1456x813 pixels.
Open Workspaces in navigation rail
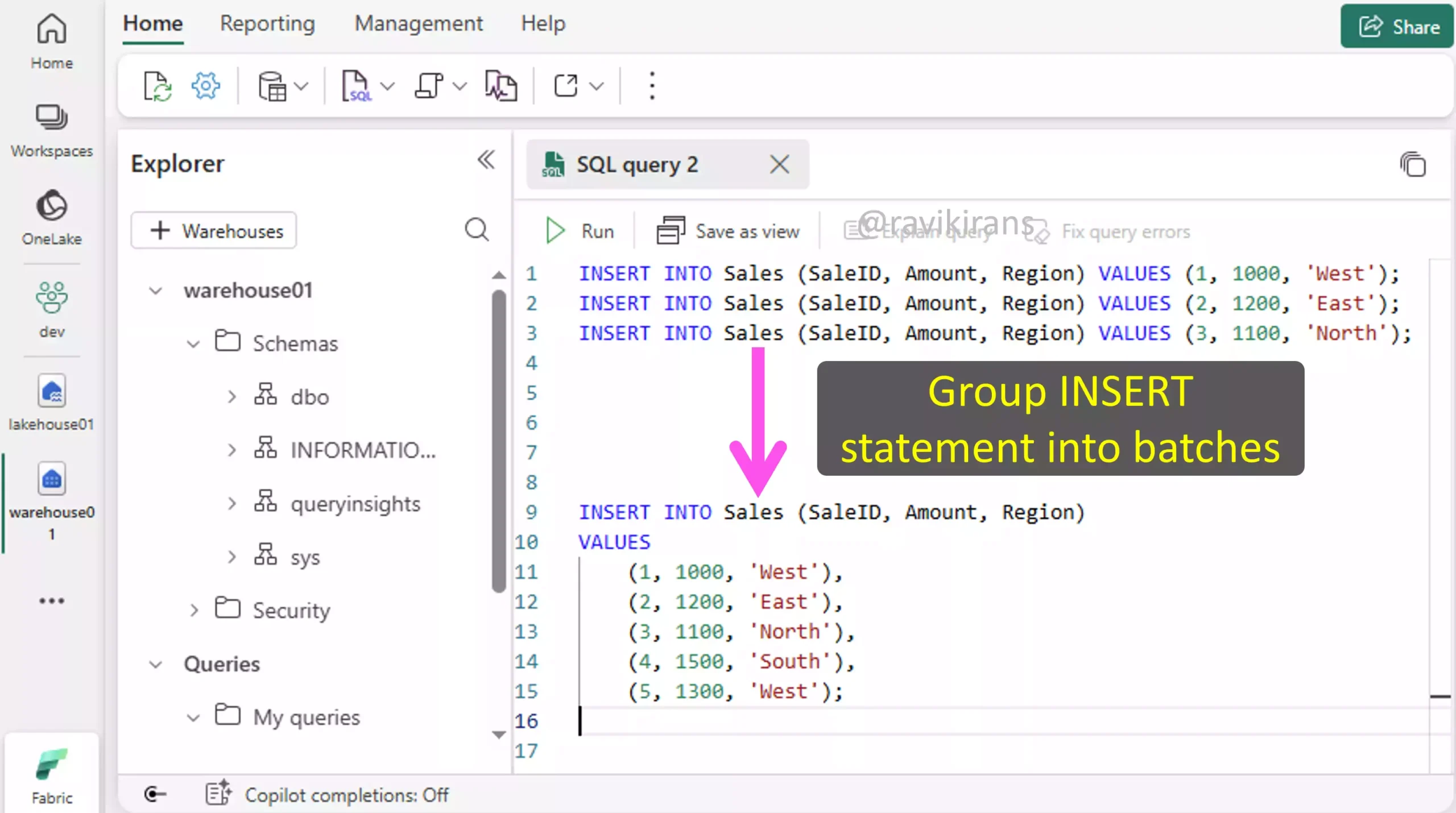pos(52,131)
